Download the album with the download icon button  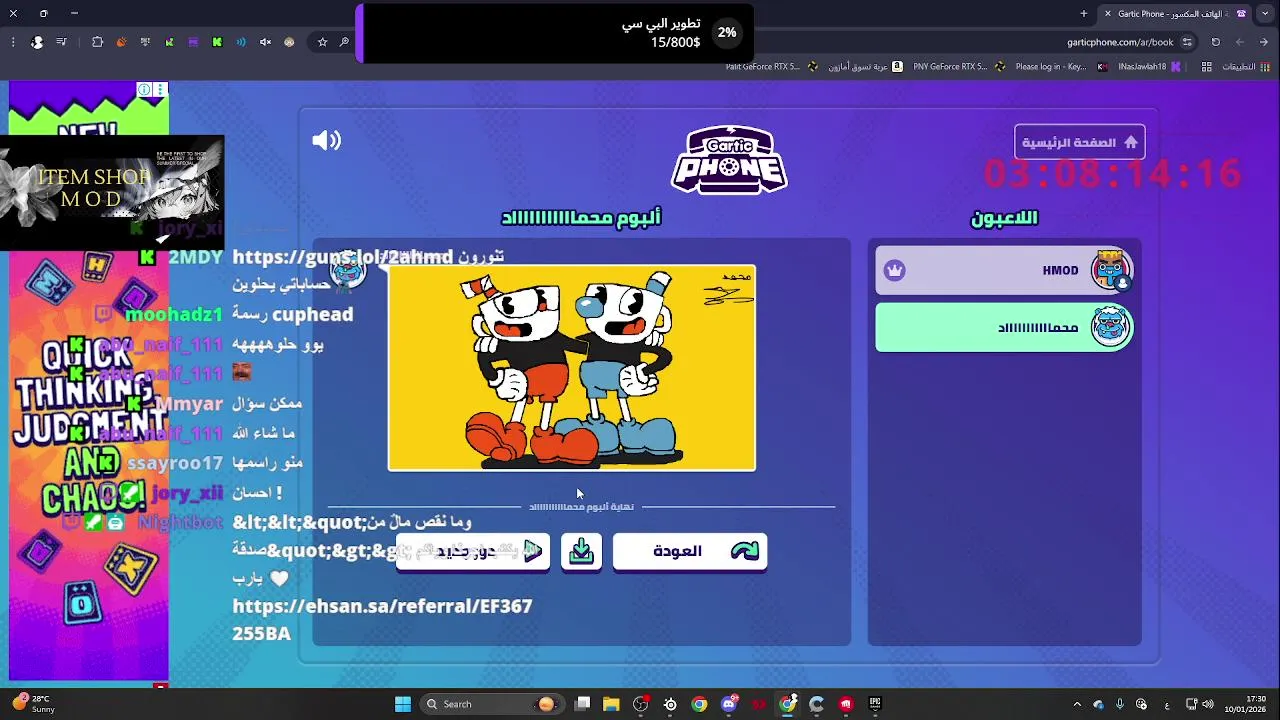click(x=581, y=551)
